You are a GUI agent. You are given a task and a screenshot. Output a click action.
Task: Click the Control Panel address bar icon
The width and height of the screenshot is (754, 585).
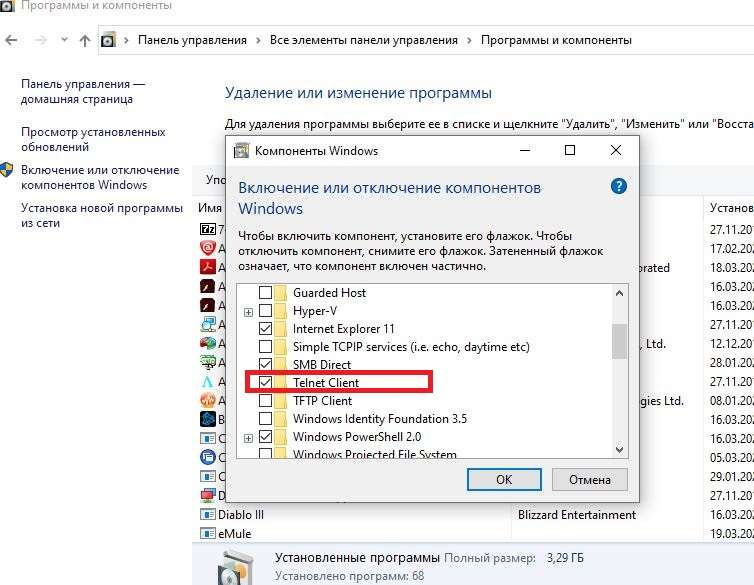[x=109, y=40]
